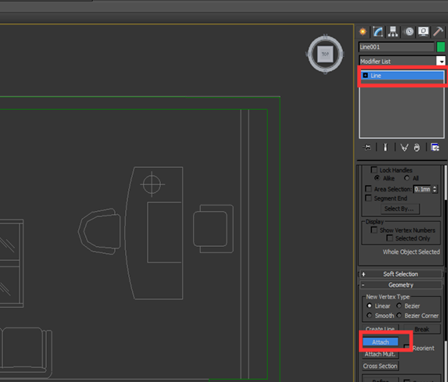Open the Utilities hammer tab
Viewport: 448px width, 382px height.
click(438, 32)
